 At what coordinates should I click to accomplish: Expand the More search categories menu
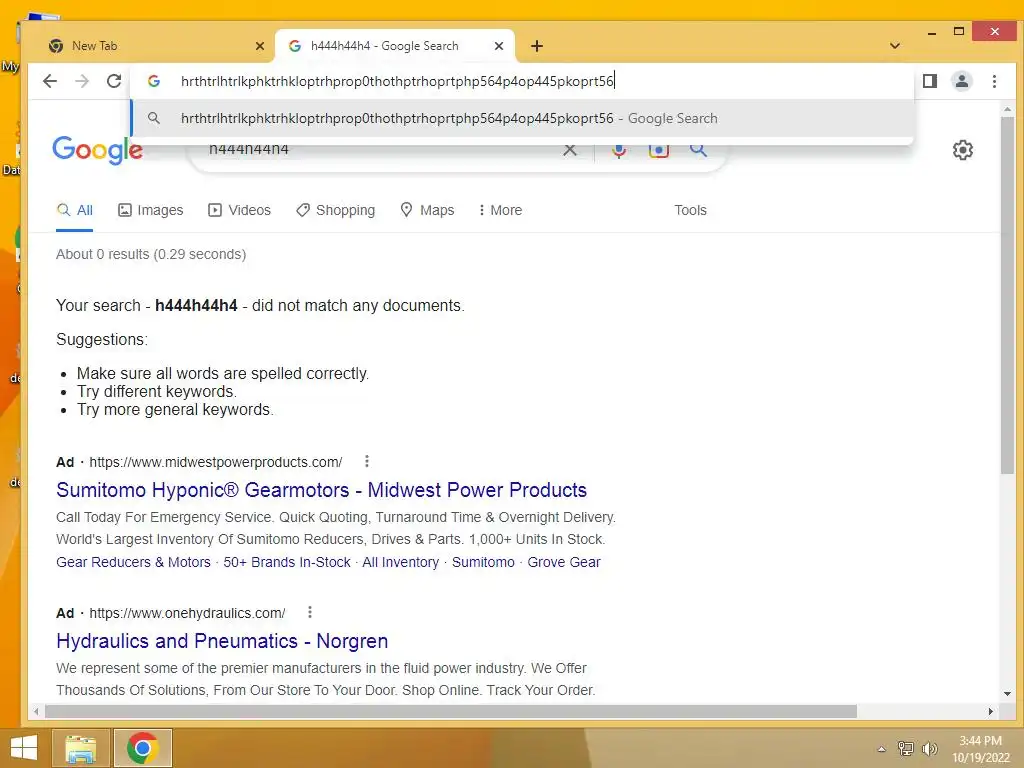coord(500,210)
